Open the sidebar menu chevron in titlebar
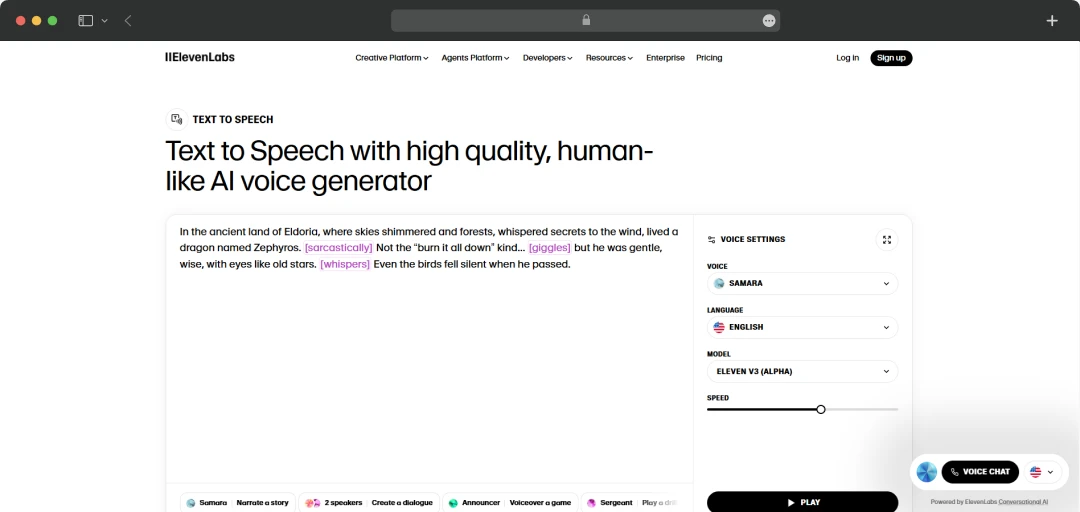The width and height of the screenshot is (1080, 512). pos(105,21)
